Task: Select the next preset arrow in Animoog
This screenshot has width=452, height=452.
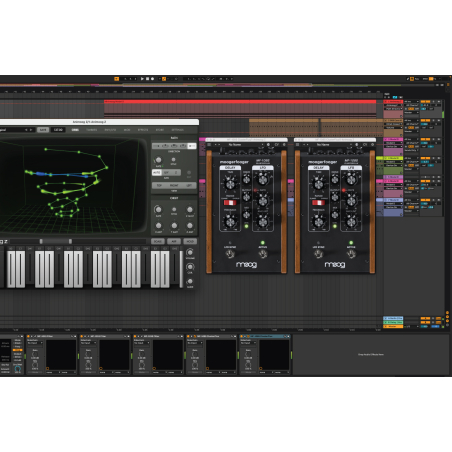Action: pos(30,130)
